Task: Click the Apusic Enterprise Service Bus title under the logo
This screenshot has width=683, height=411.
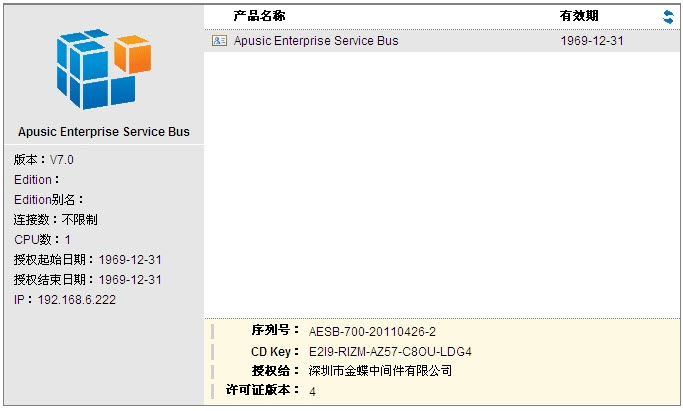Action: tap(104, 132)
